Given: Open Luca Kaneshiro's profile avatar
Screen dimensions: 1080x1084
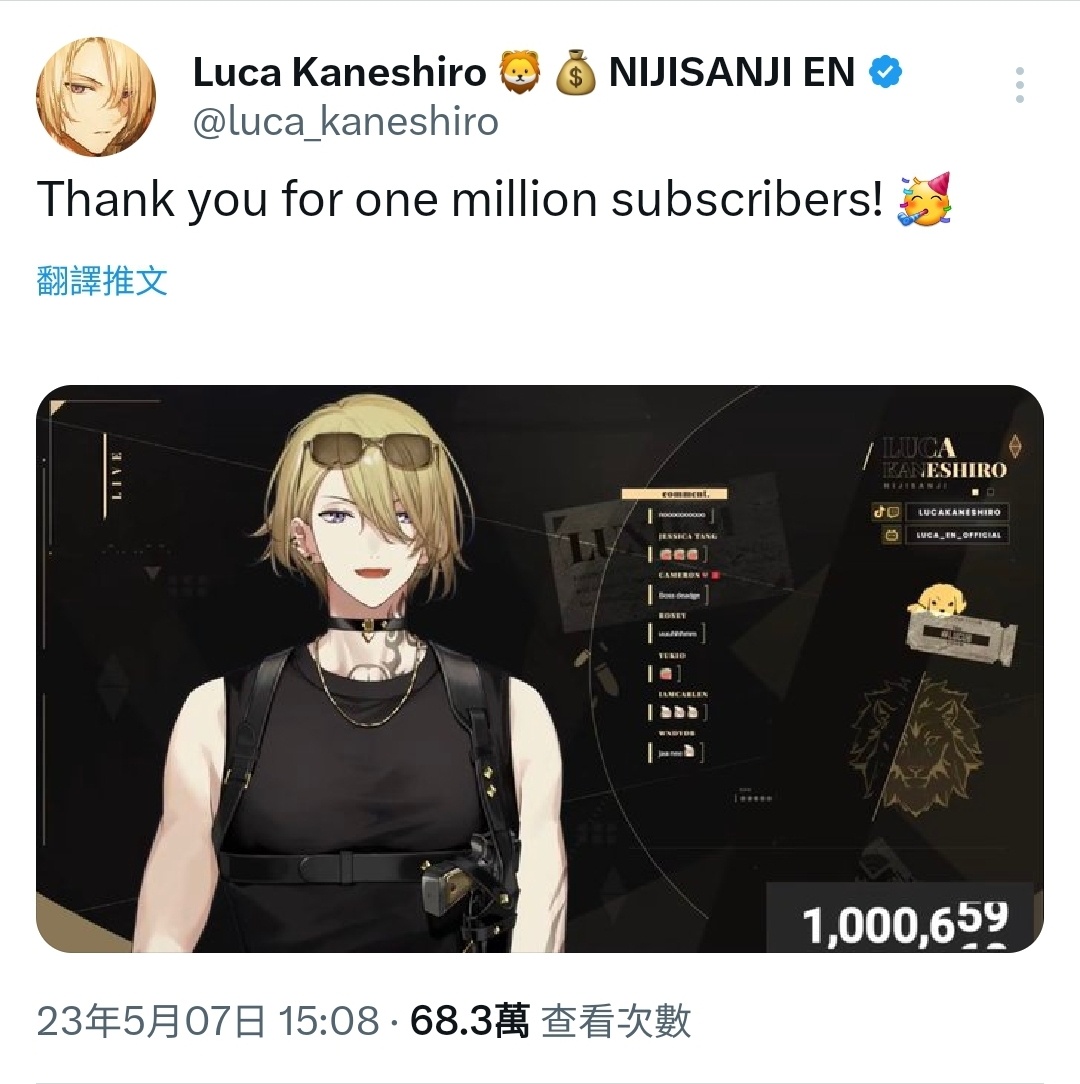Looking at the screenshot, I should point(96,97).
